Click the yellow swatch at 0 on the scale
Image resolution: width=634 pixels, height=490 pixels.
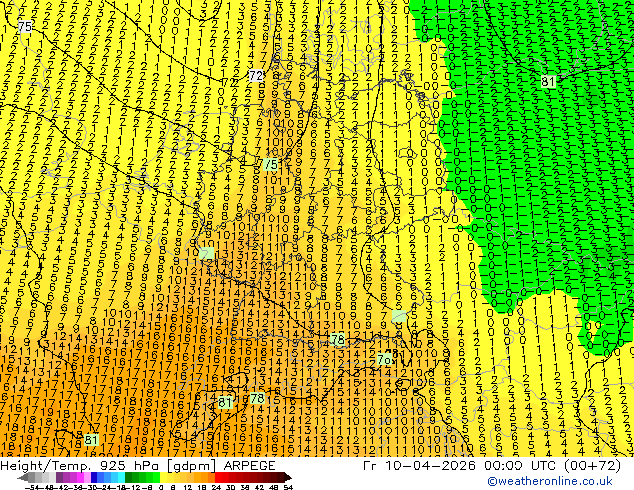164,477
